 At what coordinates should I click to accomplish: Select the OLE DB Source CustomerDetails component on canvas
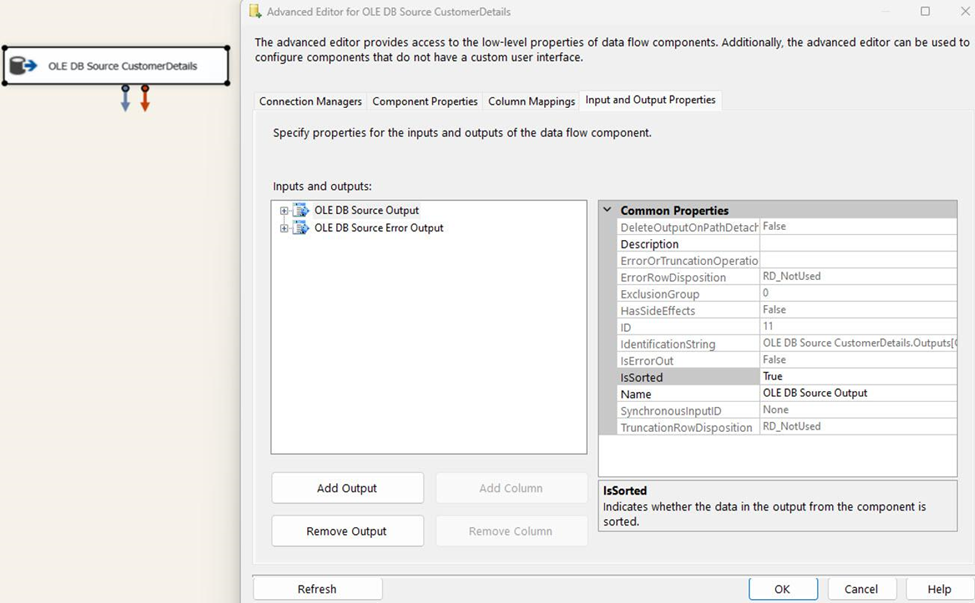(x=115, y=63)
